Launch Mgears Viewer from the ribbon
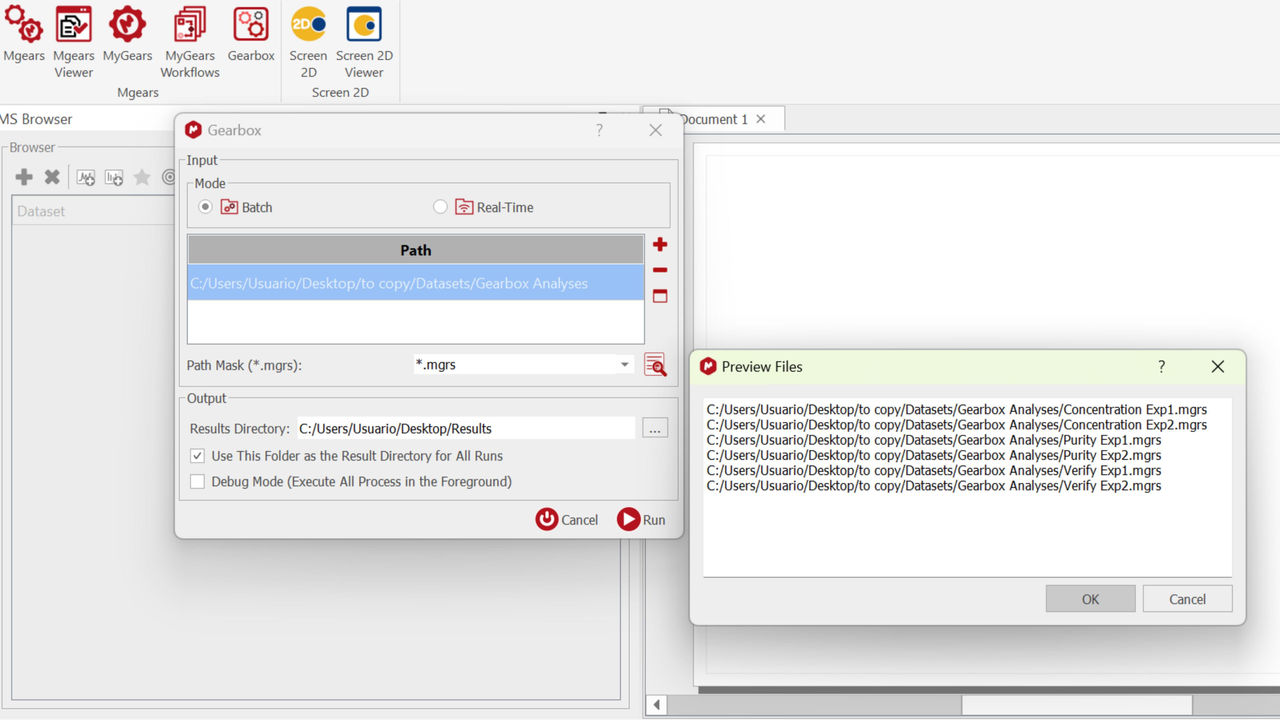Screen dimensions: 1280x720 tap(73, 42)
